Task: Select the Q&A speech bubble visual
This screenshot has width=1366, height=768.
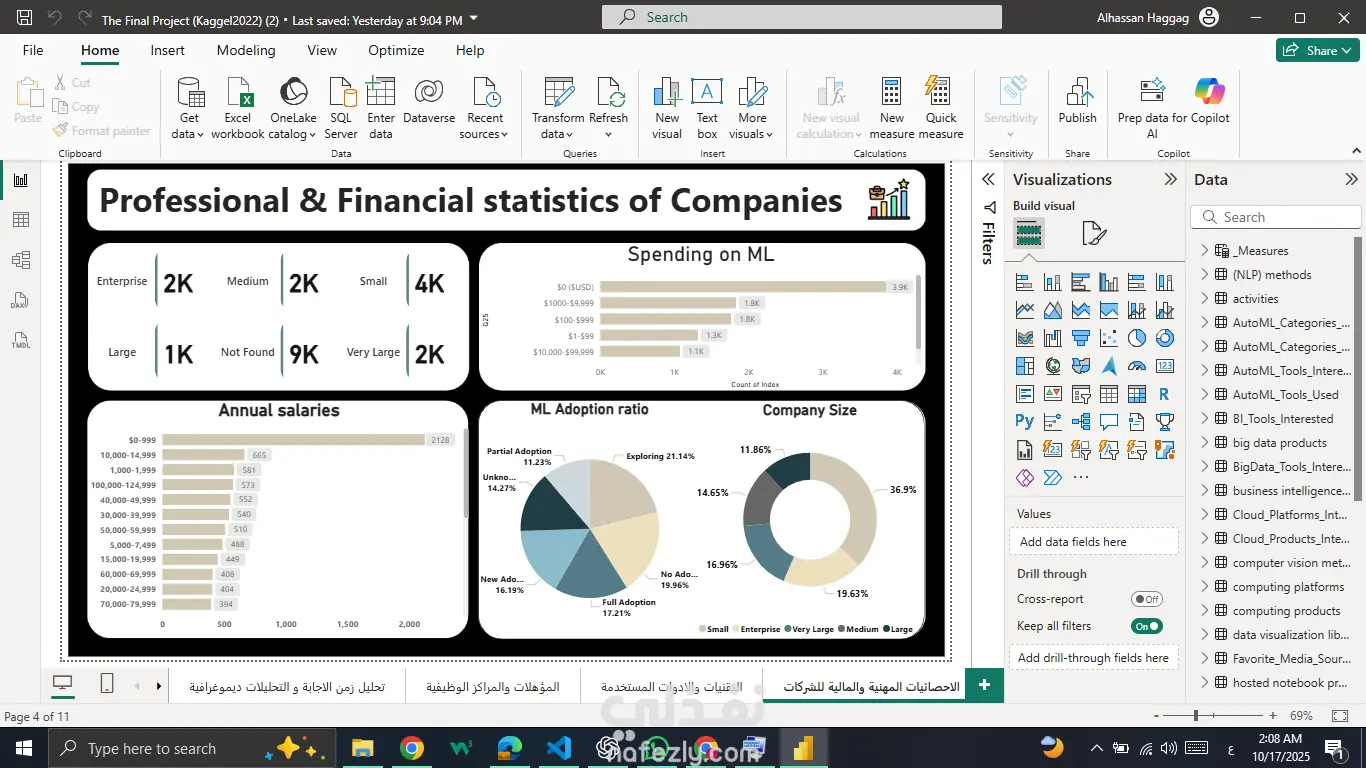Action: [x=1109, y=422]
